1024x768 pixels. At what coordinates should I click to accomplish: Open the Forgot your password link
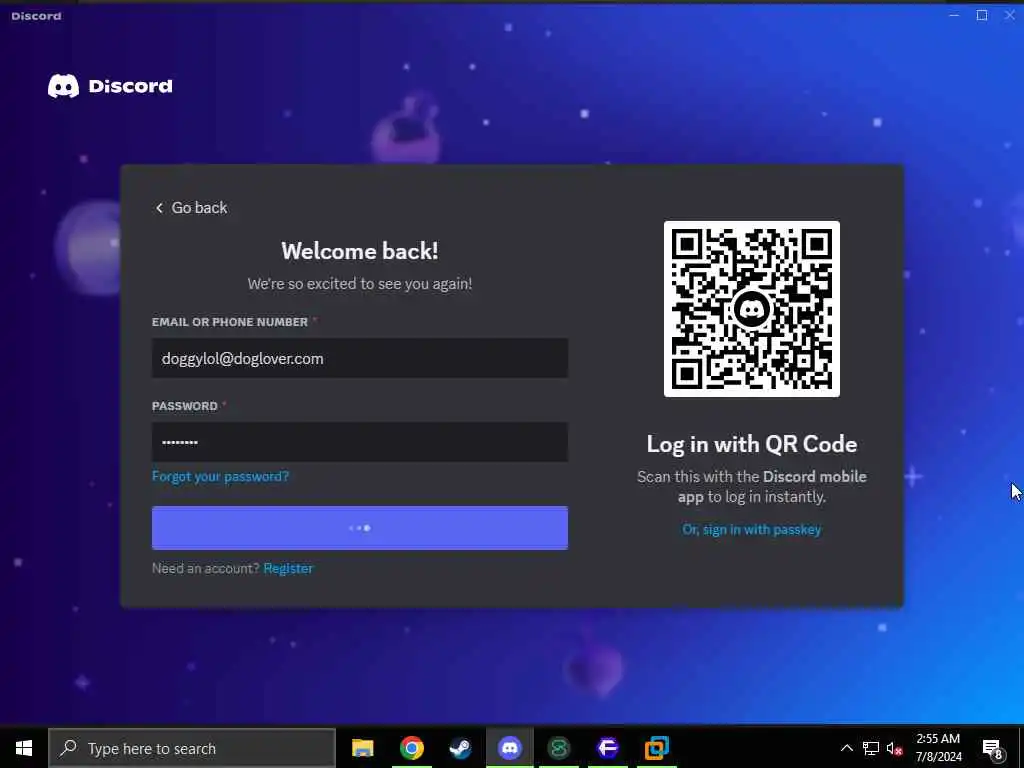tap(220, 476)
